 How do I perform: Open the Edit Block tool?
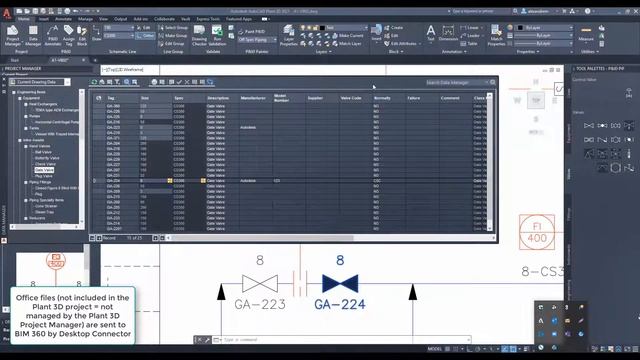tap(82, 35)
